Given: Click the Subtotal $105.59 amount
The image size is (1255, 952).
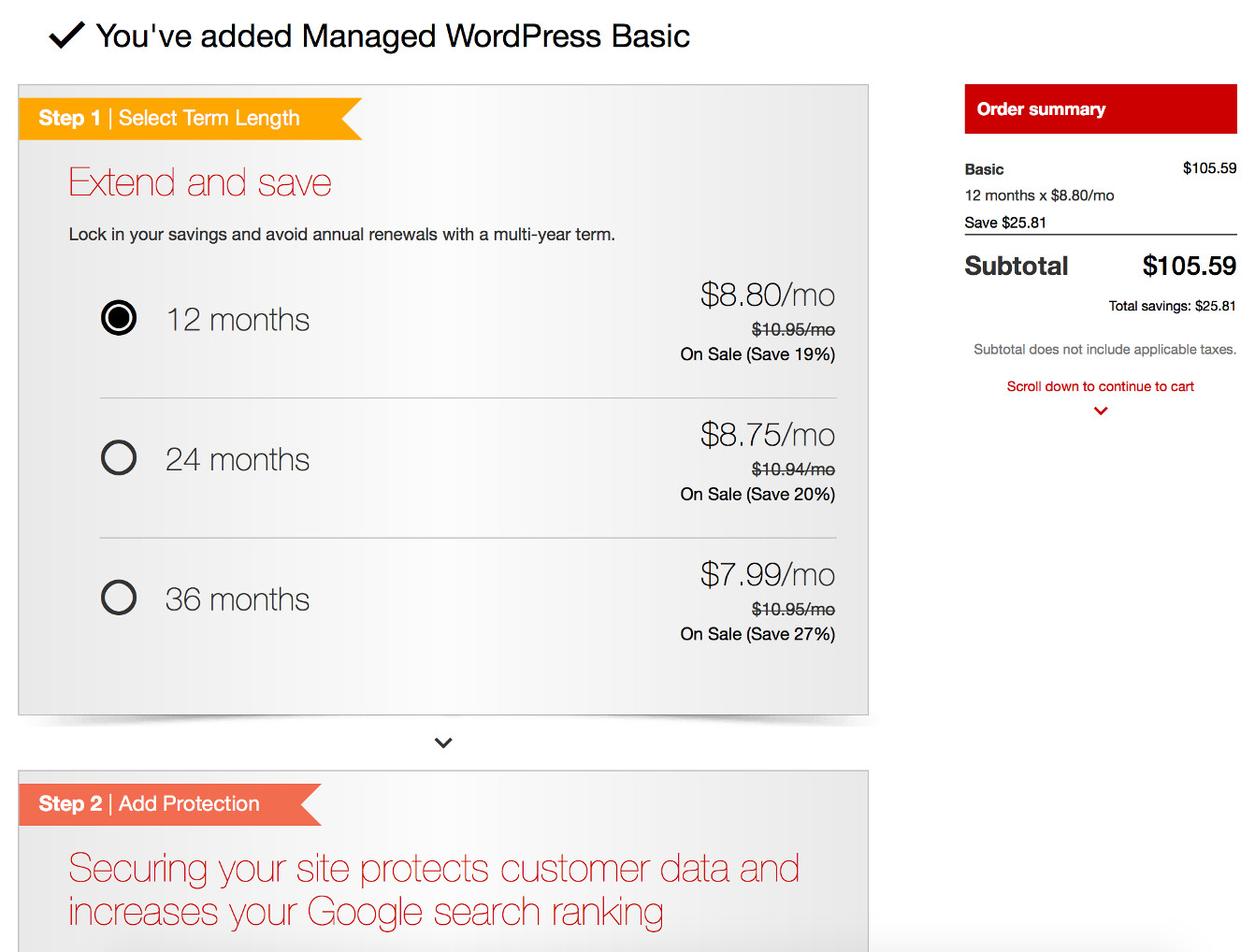Looking at the screenshot, I should 1190,267.
